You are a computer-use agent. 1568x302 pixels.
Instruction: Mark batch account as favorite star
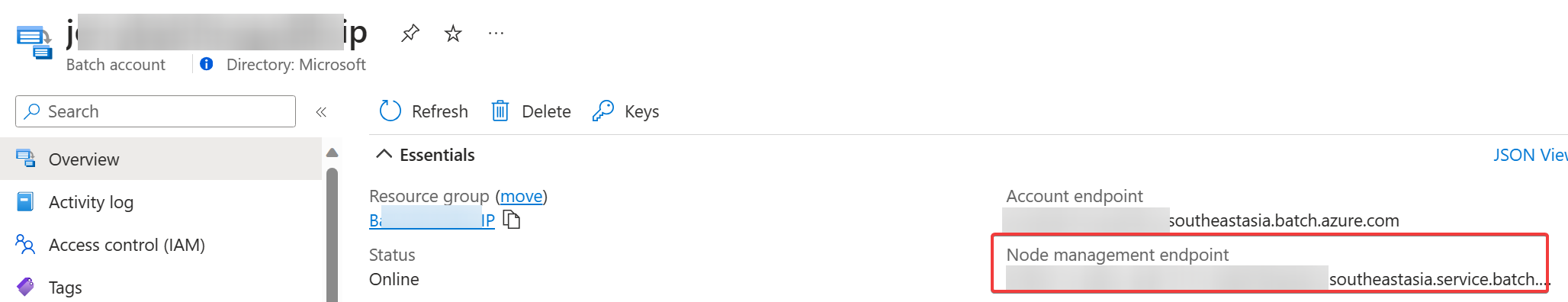coord(453,33)
